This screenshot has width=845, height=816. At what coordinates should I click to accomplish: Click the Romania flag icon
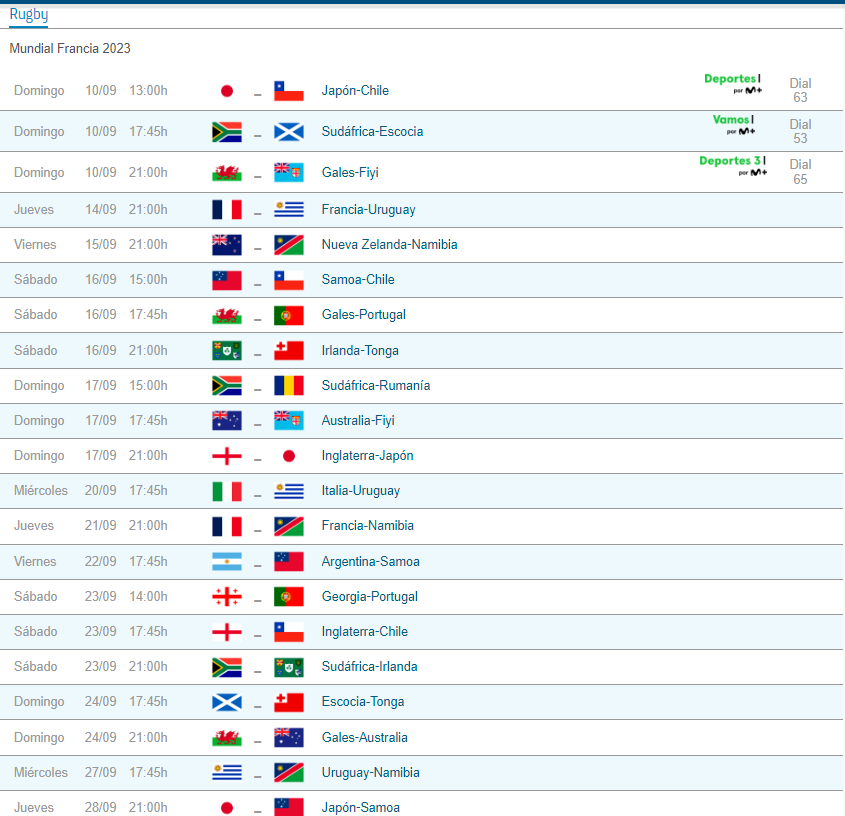point(289,386)
